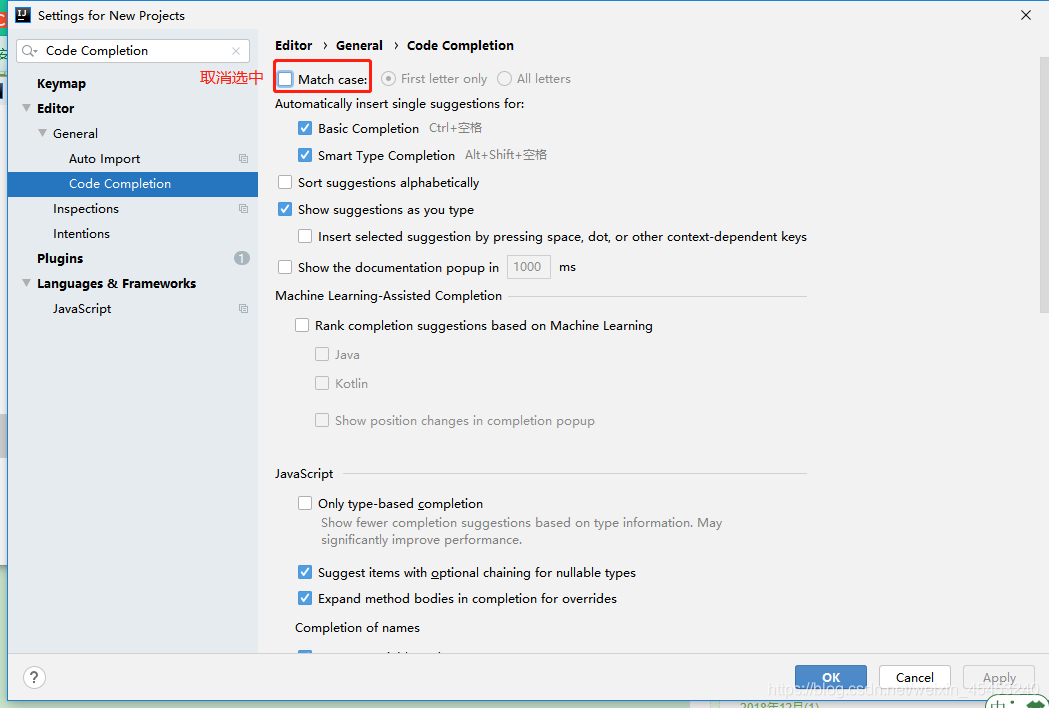This screenshot has width=1049, height=708.
Task: Click the Apply button
Action: [999, 677]
